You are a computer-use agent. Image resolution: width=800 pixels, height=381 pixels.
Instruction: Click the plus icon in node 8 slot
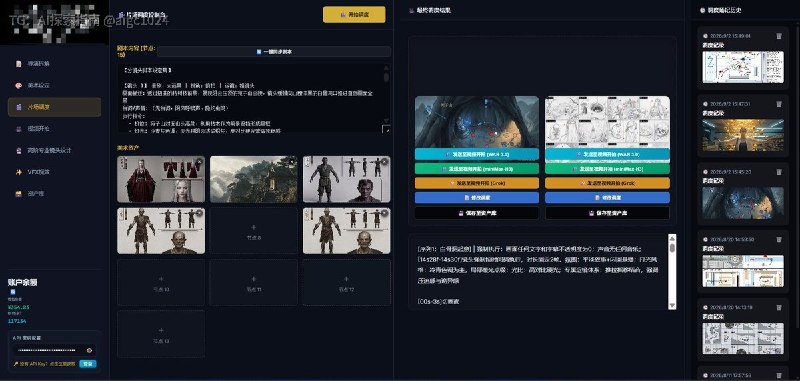click(x=254, y=227)
